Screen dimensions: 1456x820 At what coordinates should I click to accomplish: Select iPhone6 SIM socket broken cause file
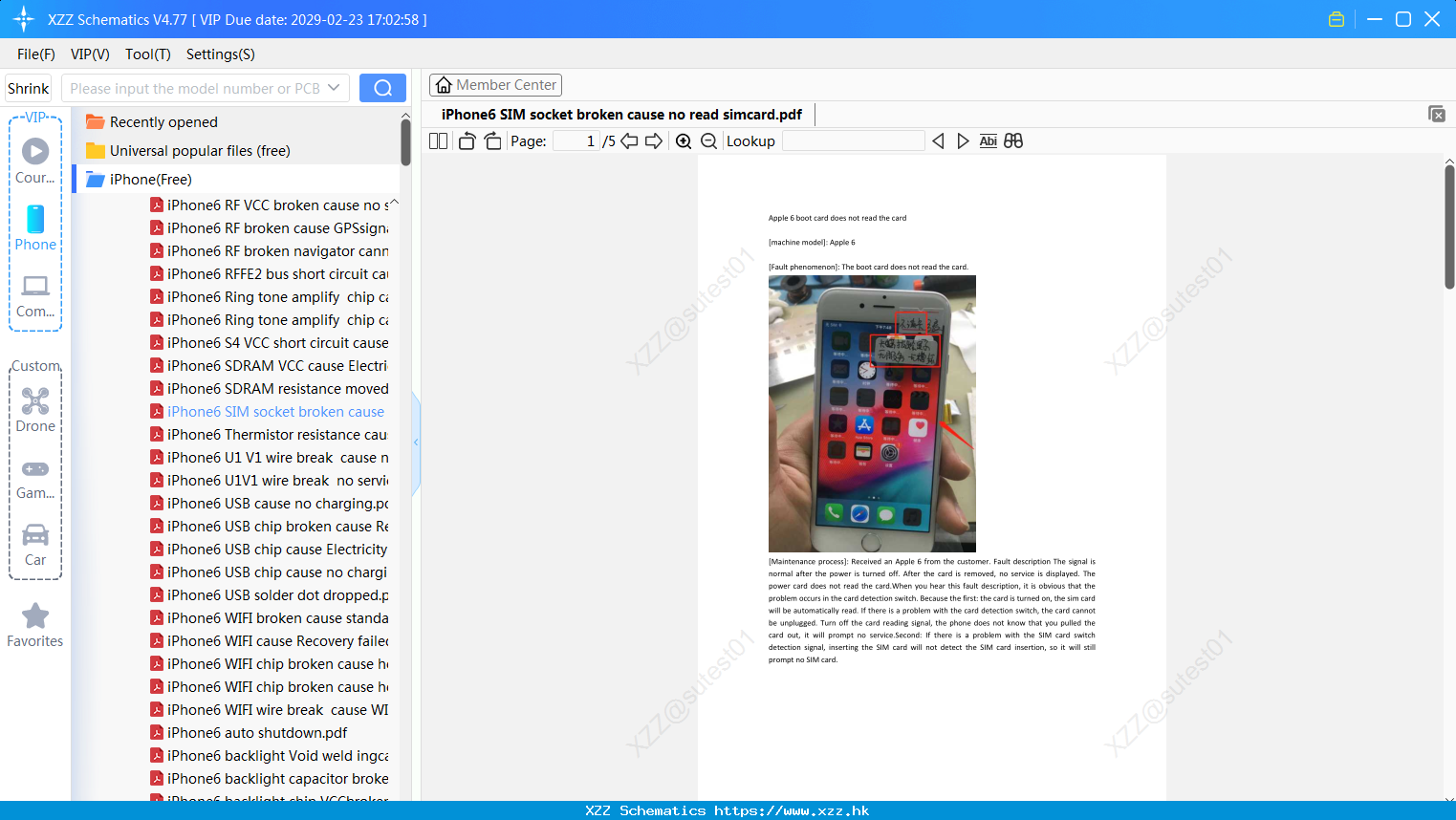[268, 412]
